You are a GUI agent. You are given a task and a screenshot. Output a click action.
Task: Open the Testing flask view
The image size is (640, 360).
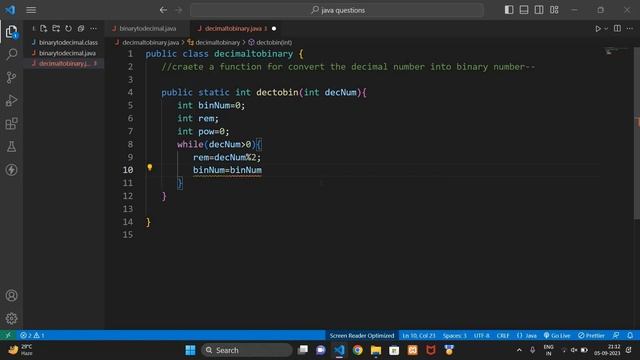point(11,147)
